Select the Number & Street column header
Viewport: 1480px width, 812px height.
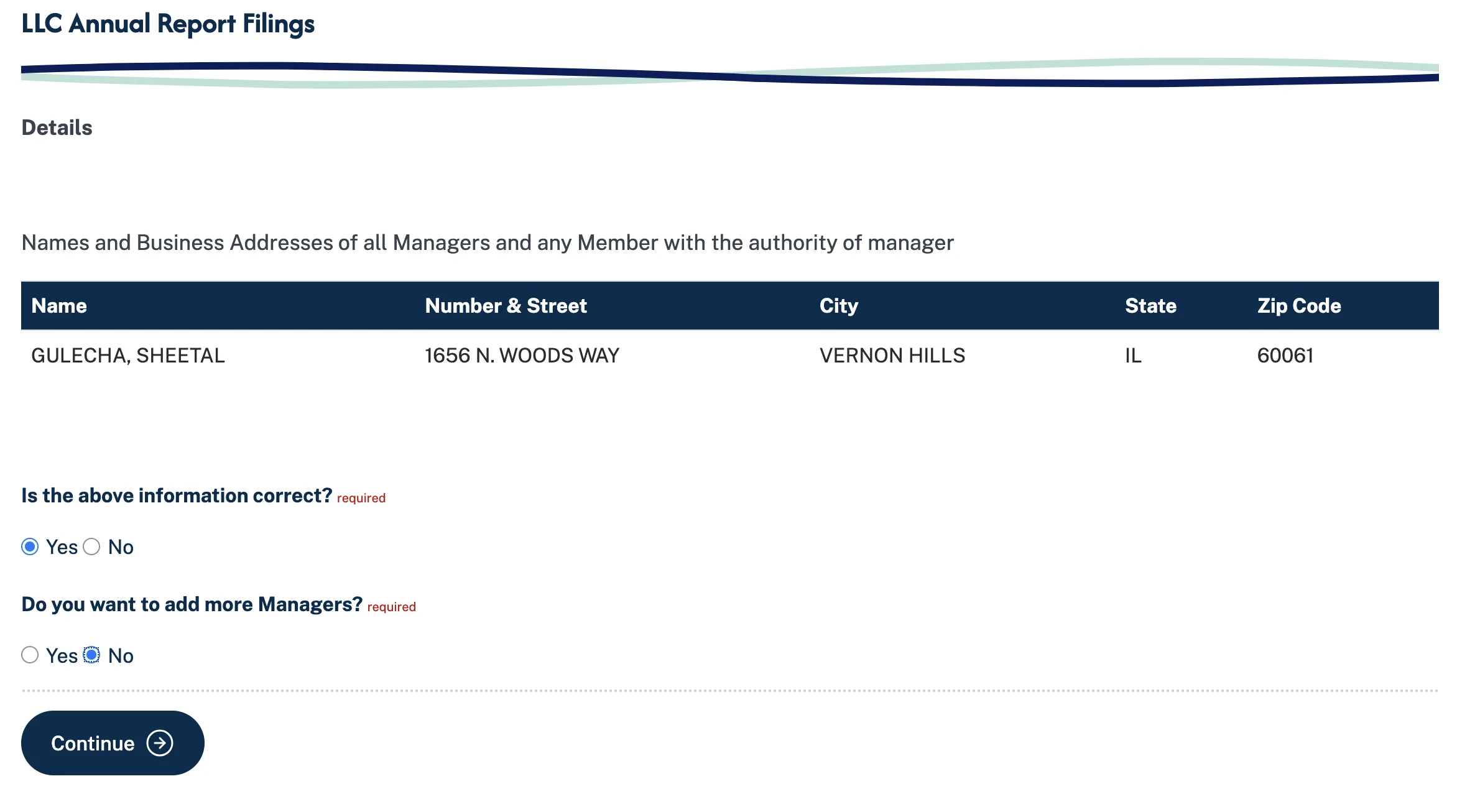(x=506, y=305)
